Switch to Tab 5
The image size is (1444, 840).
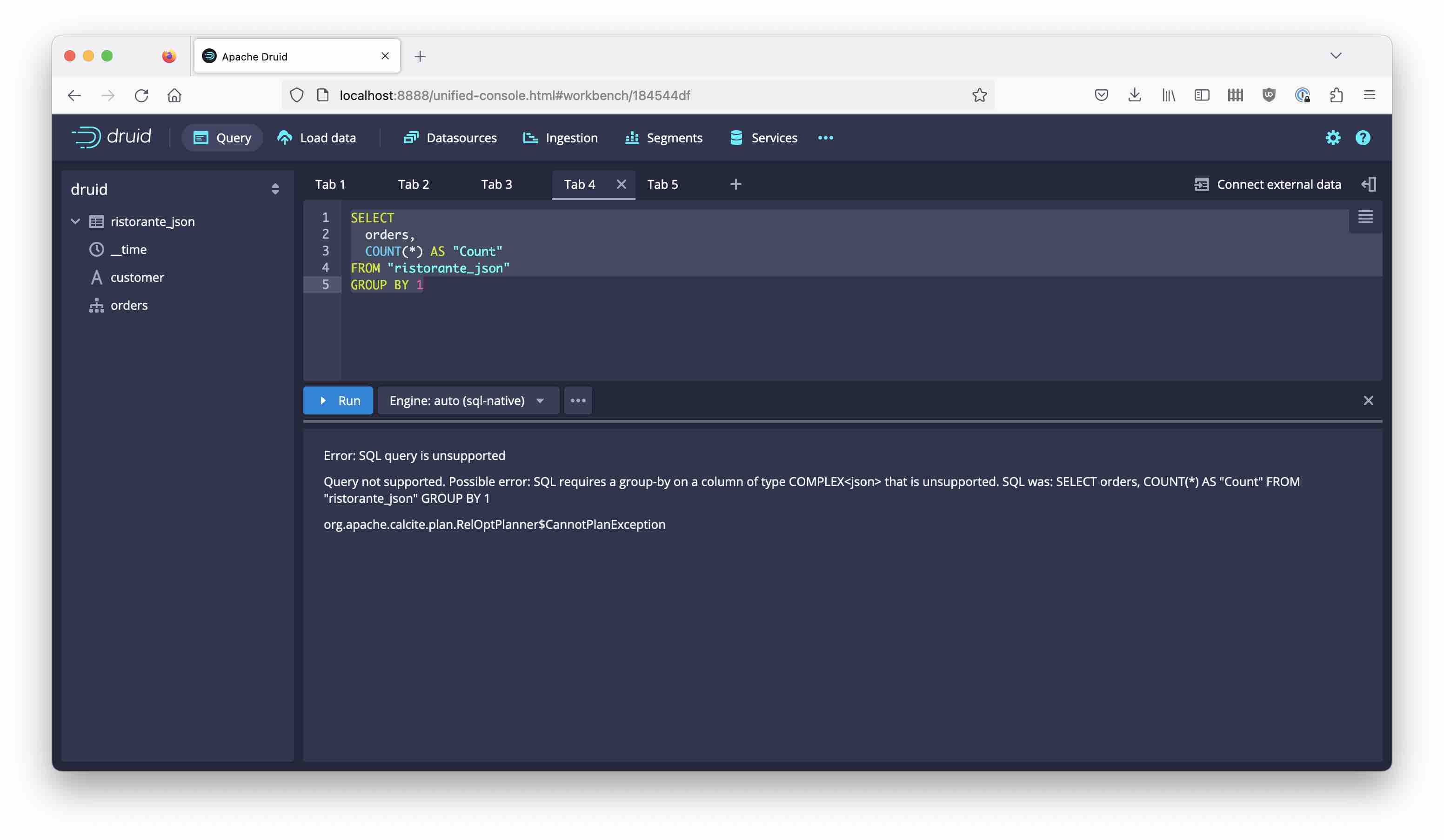(x=662, y=184)
